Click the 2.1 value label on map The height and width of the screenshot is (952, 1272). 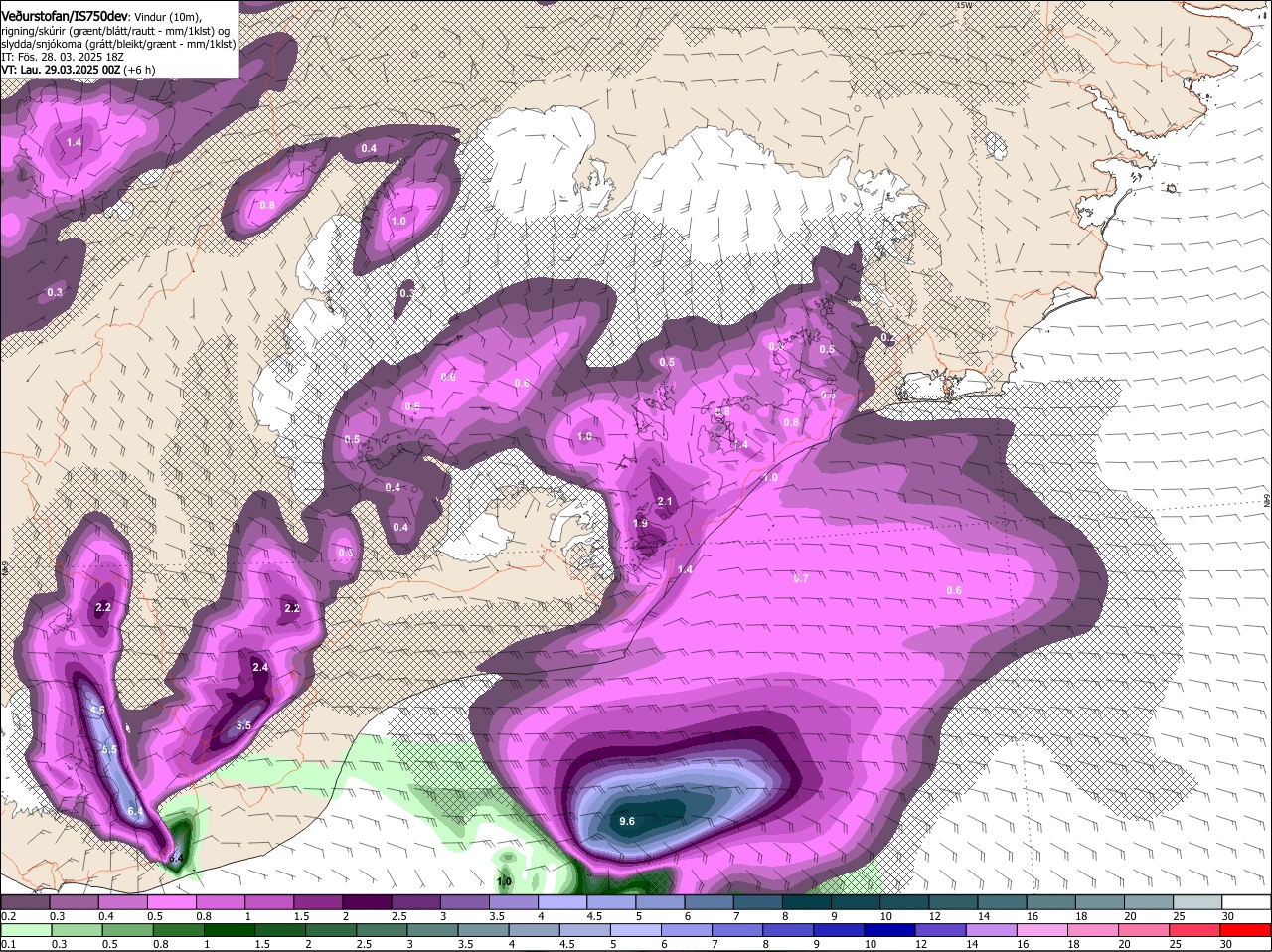pos(666,502)
